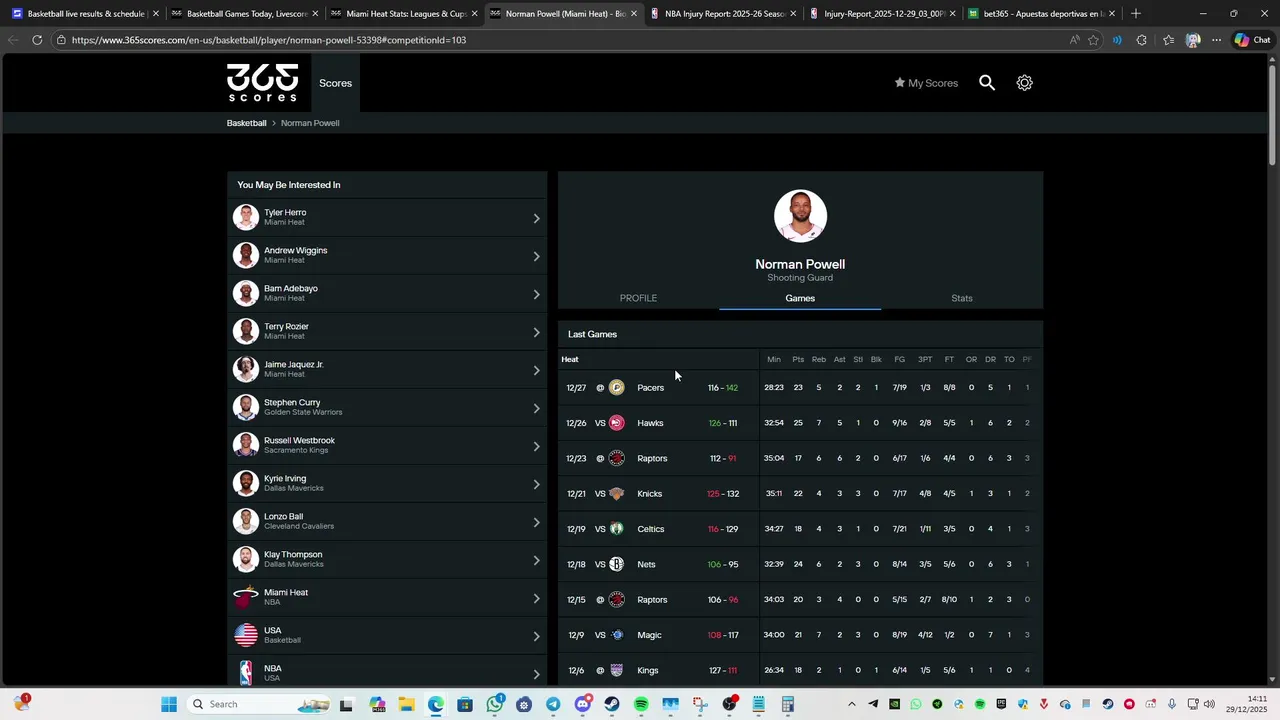Open the Copilot Chat button
The width and height of the screenshot is (1280, 720).
[x=1252, y=40]
